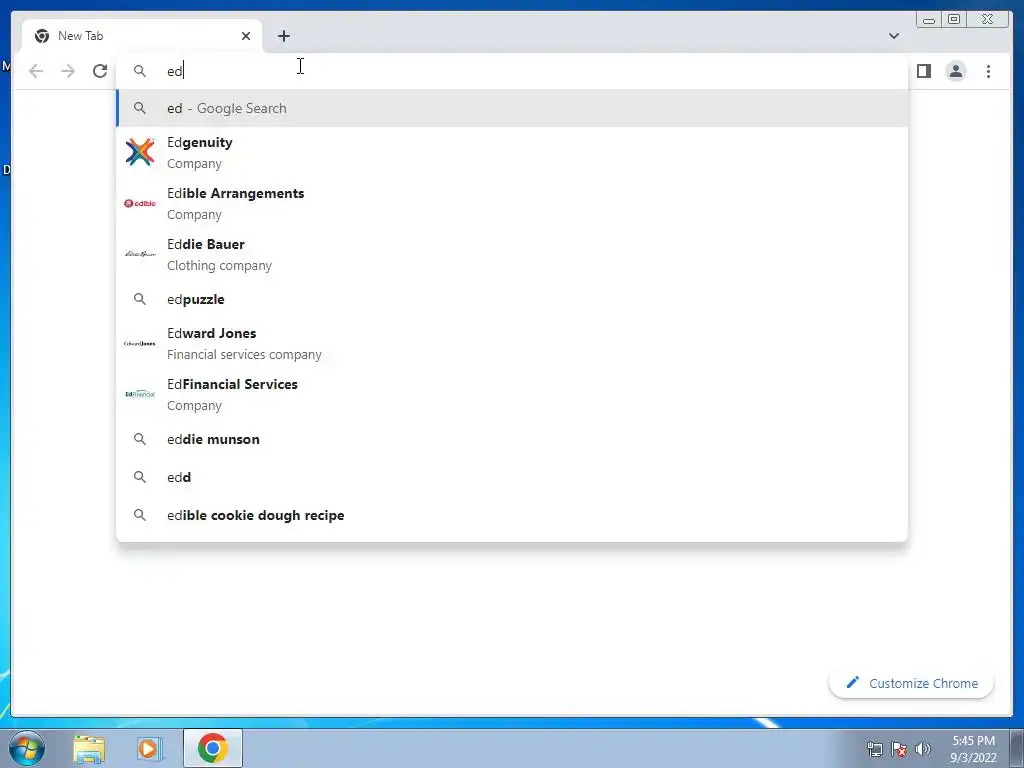This screenshot has height=768, width=1024.
Task: Open the clock showing 5:45 PM
Action: click(973, 749)
